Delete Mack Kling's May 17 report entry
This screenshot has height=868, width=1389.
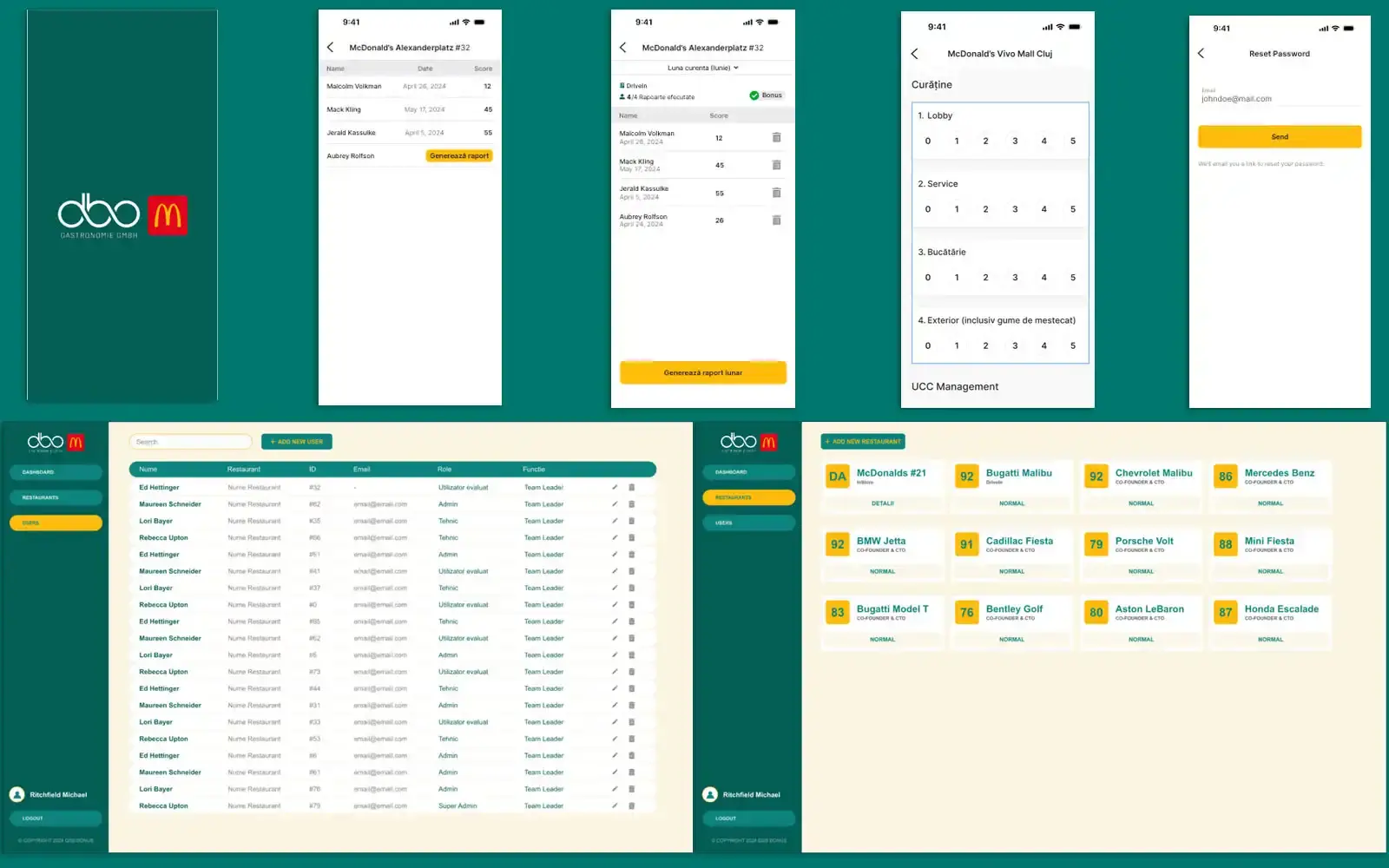click(x=776, y=165)
